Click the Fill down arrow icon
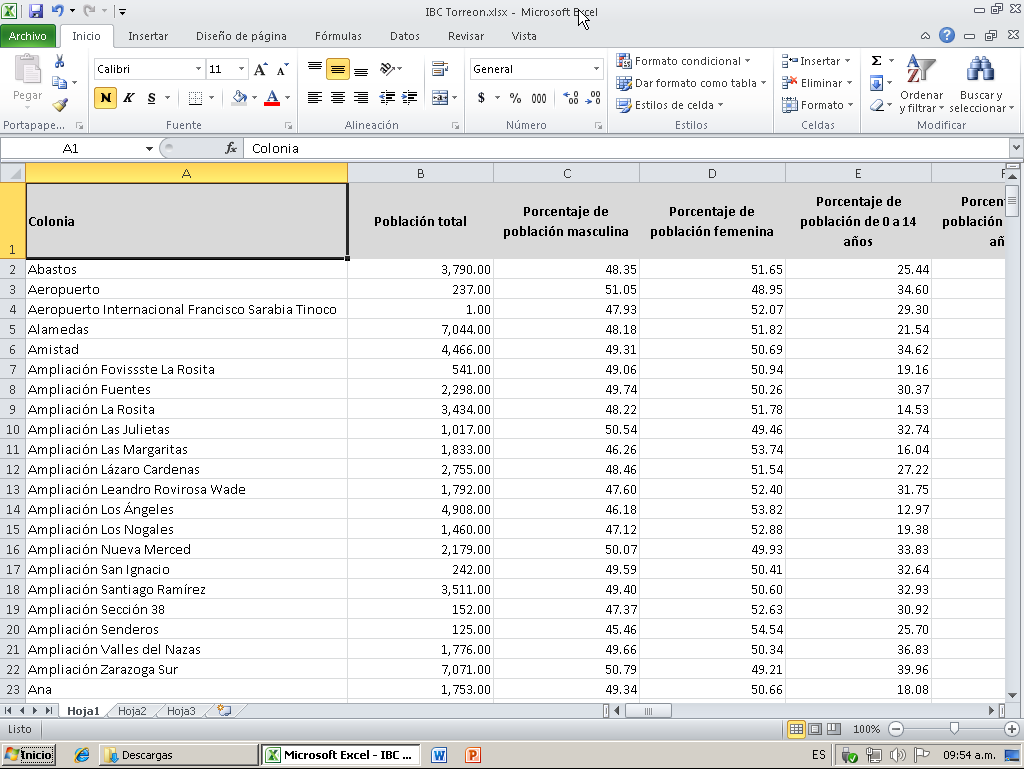The height and width of the screenshot is (769, 1024). (x=876, y=83)
